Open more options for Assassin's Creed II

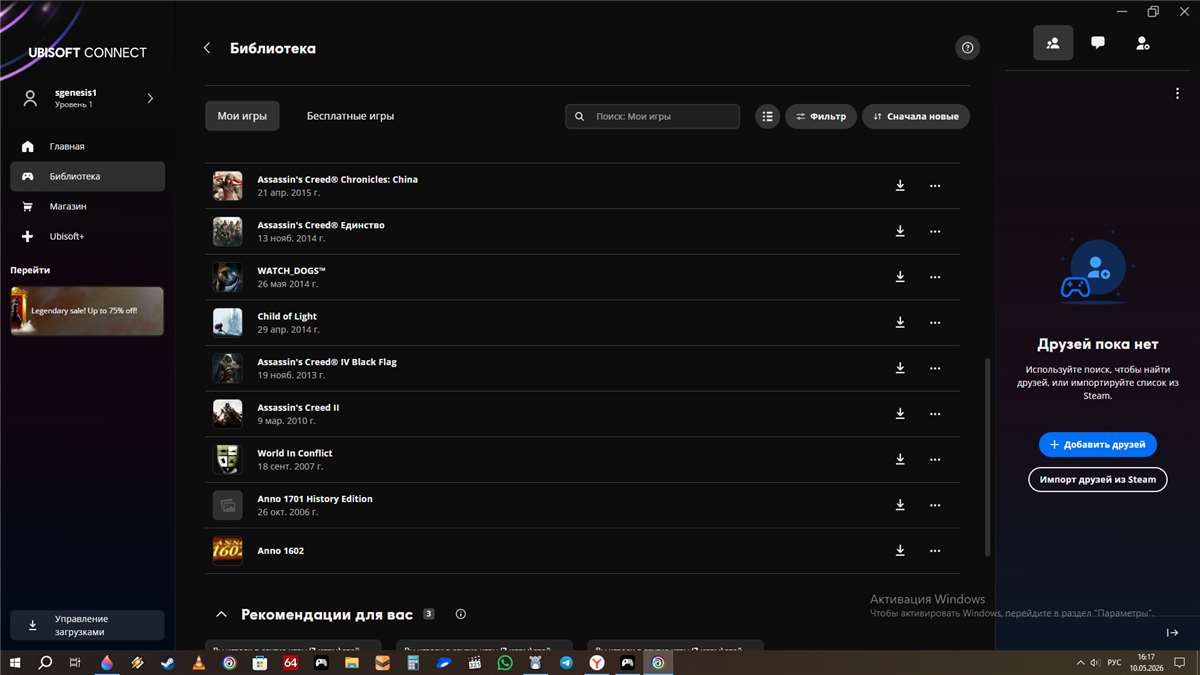point(935,414)
